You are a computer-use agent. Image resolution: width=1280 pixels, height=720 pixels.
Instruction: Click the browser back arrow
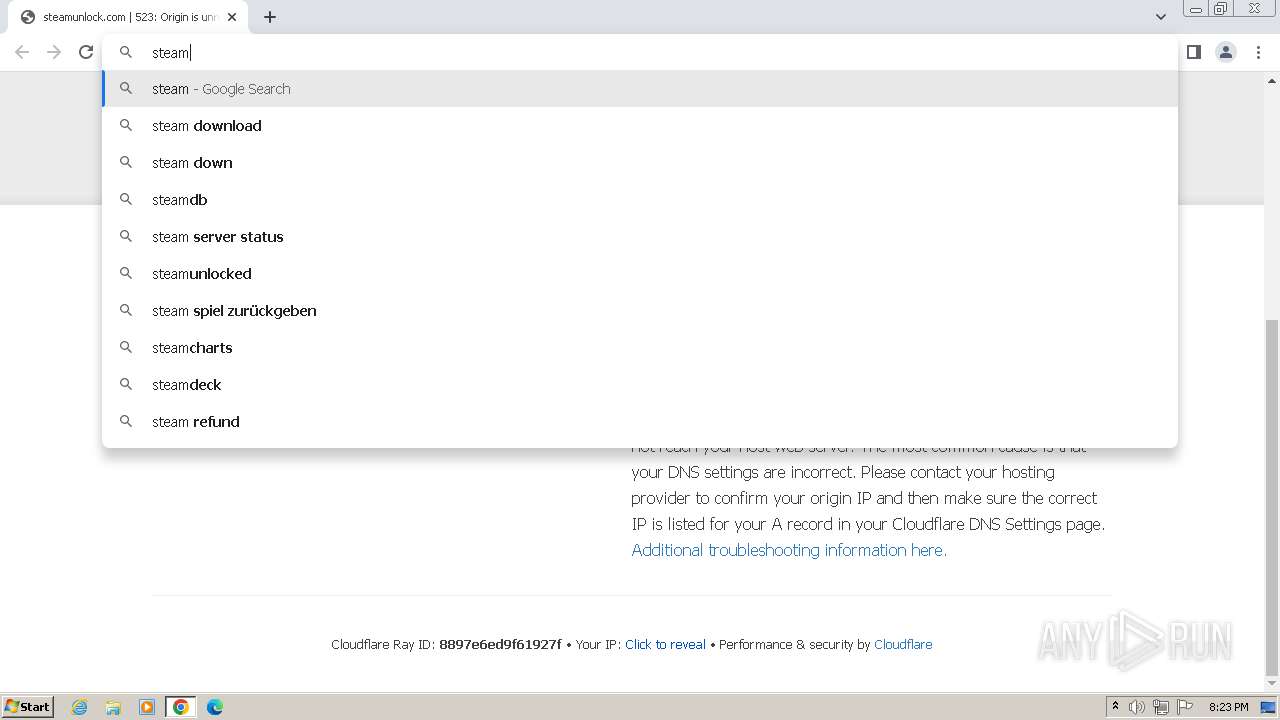click(x=22, y=52)
